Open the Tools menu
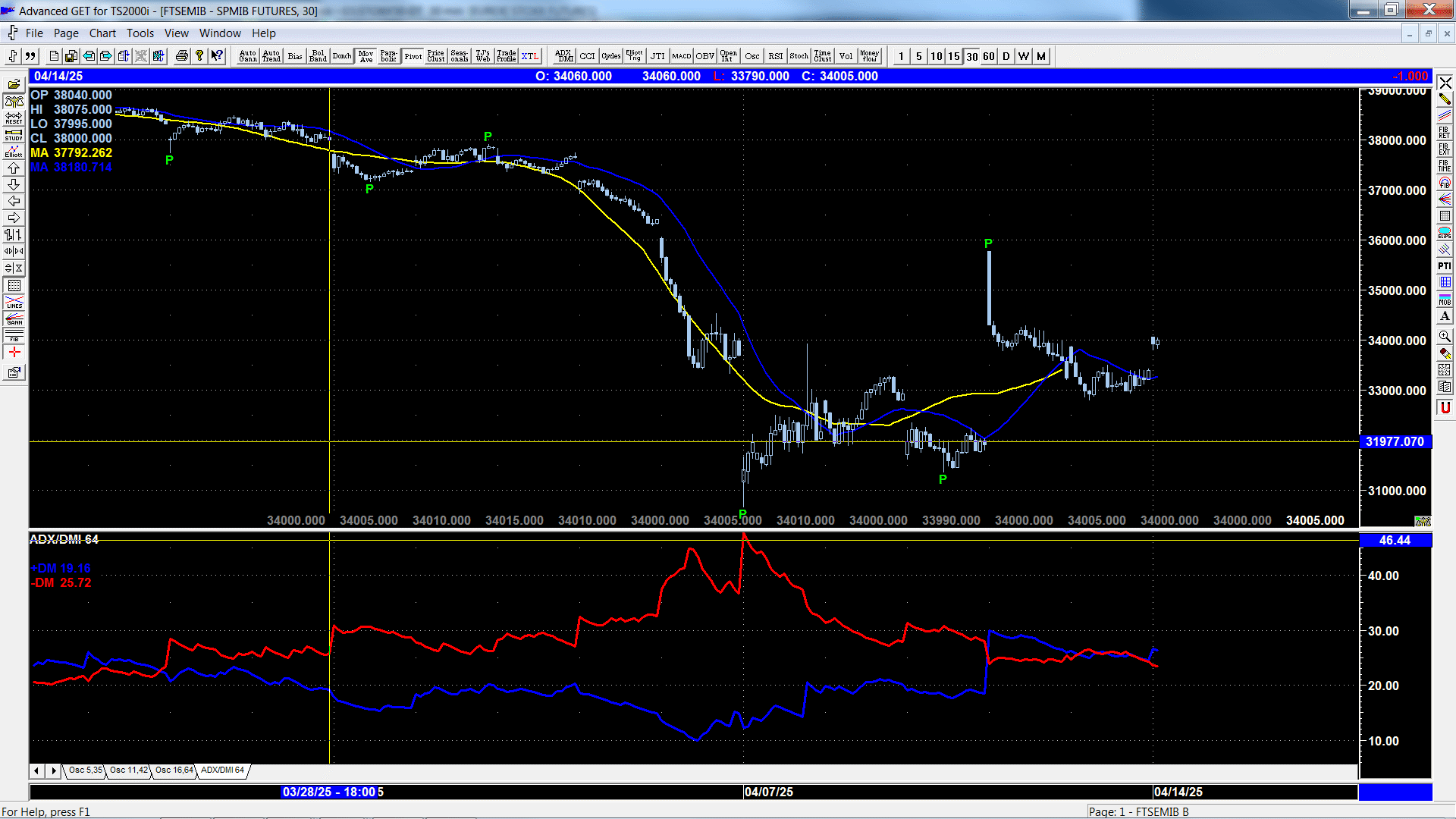Viewport: 1456px width, 819px height. tap(140, 33)
